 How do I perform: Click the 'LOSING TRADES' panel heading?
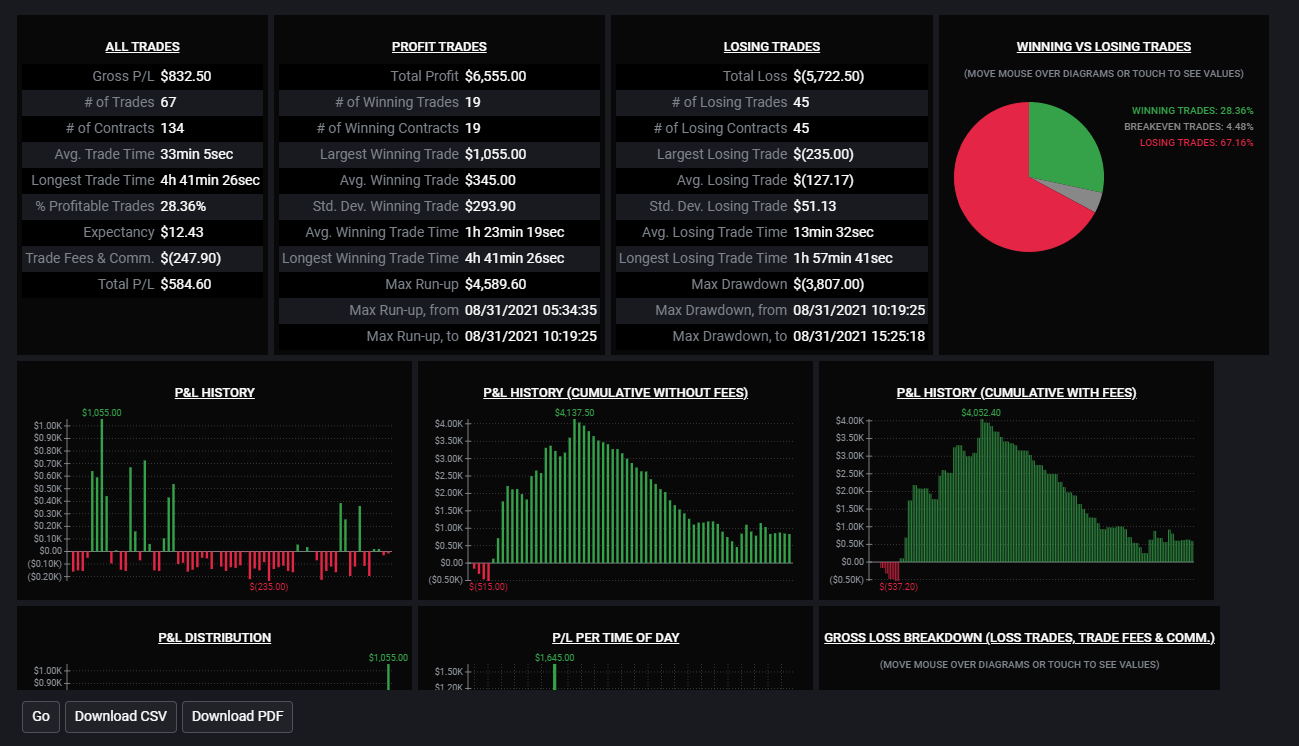coord(772,47)
